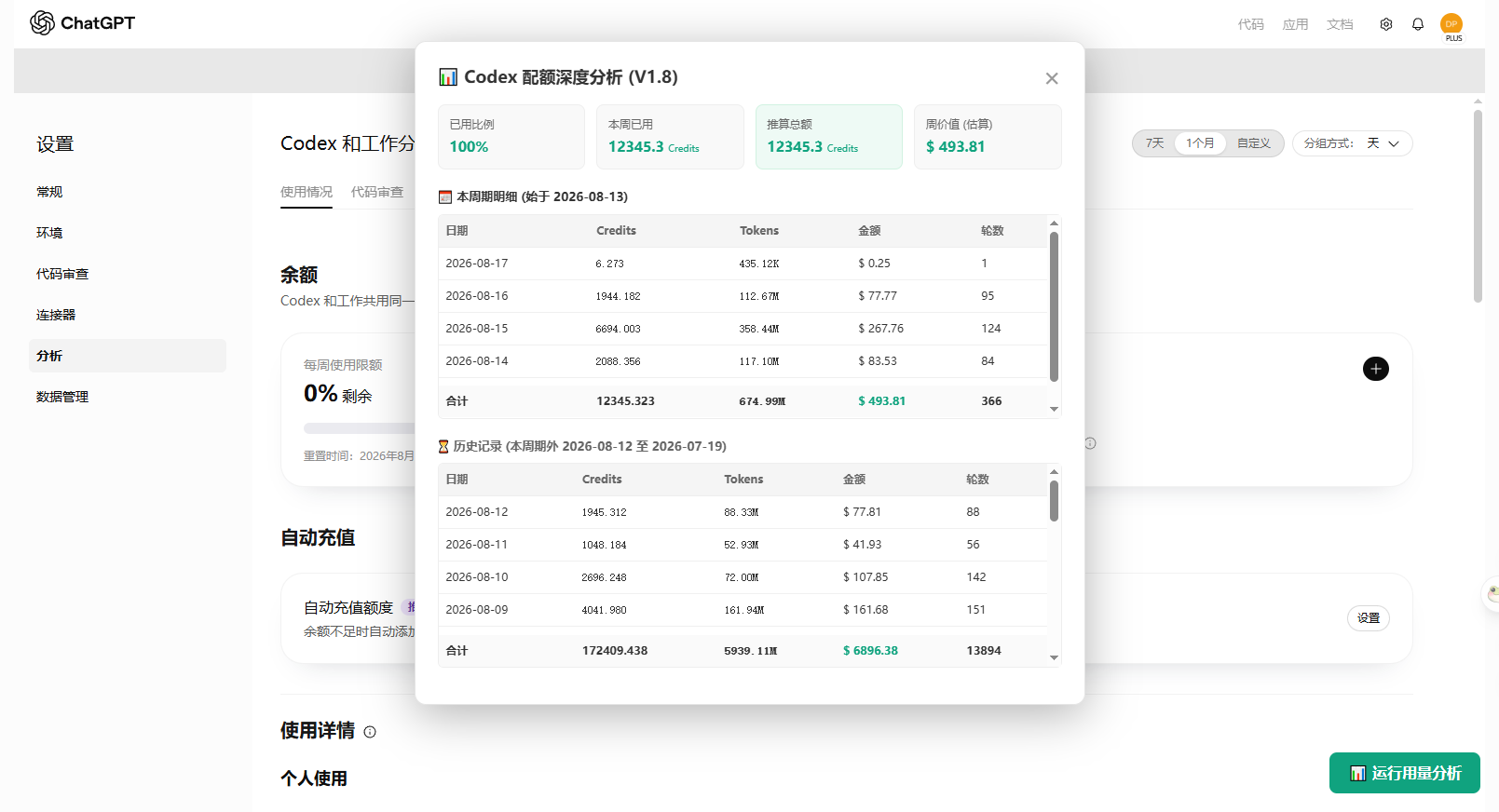This screenshot has height=812, width=1499.
Task: Click the 2026-08-11 row date
Action: click(x=477, y=545)
